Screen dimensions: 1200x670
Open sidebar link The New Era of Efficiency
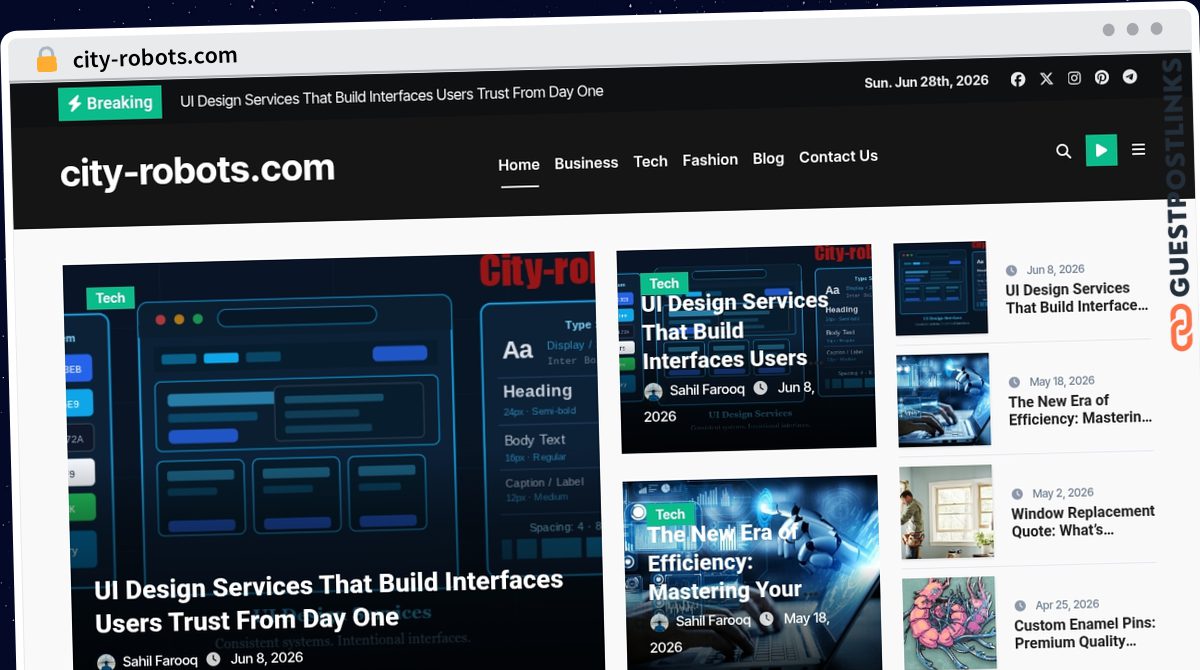click(x=1080, y=410)
